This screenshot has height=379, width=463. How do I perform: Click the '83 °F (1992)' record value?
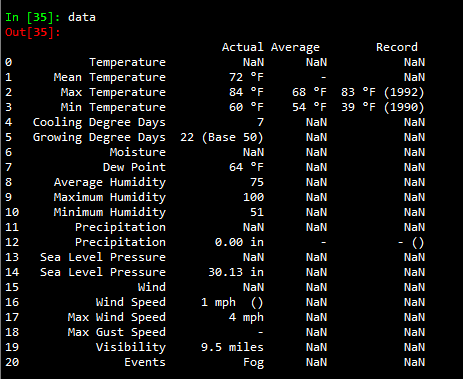coord(383,92)
